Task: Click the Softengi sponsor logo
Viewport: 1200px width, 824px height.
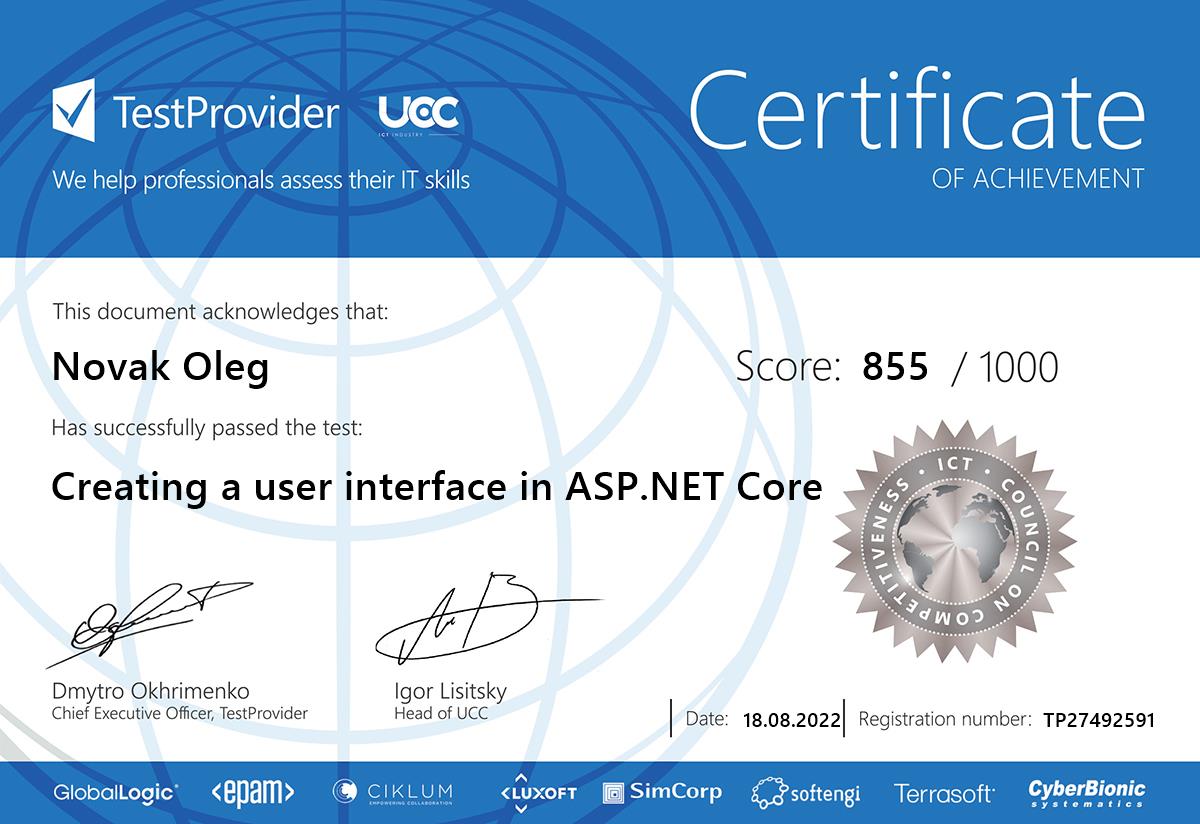Action: [x=805, y=794]
